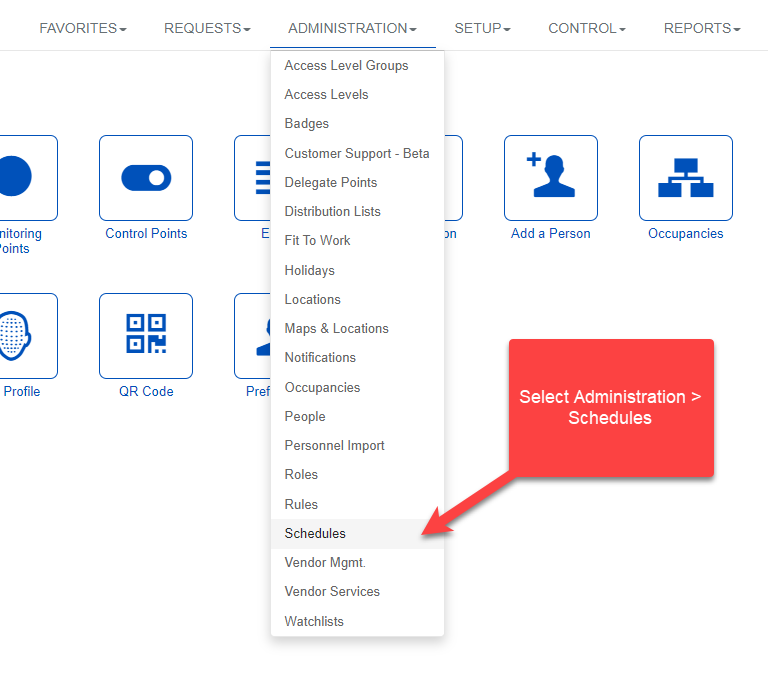Select Watchlists in the dropdown list
Viewport: 768px width, 698px height.
click(314, 622)
